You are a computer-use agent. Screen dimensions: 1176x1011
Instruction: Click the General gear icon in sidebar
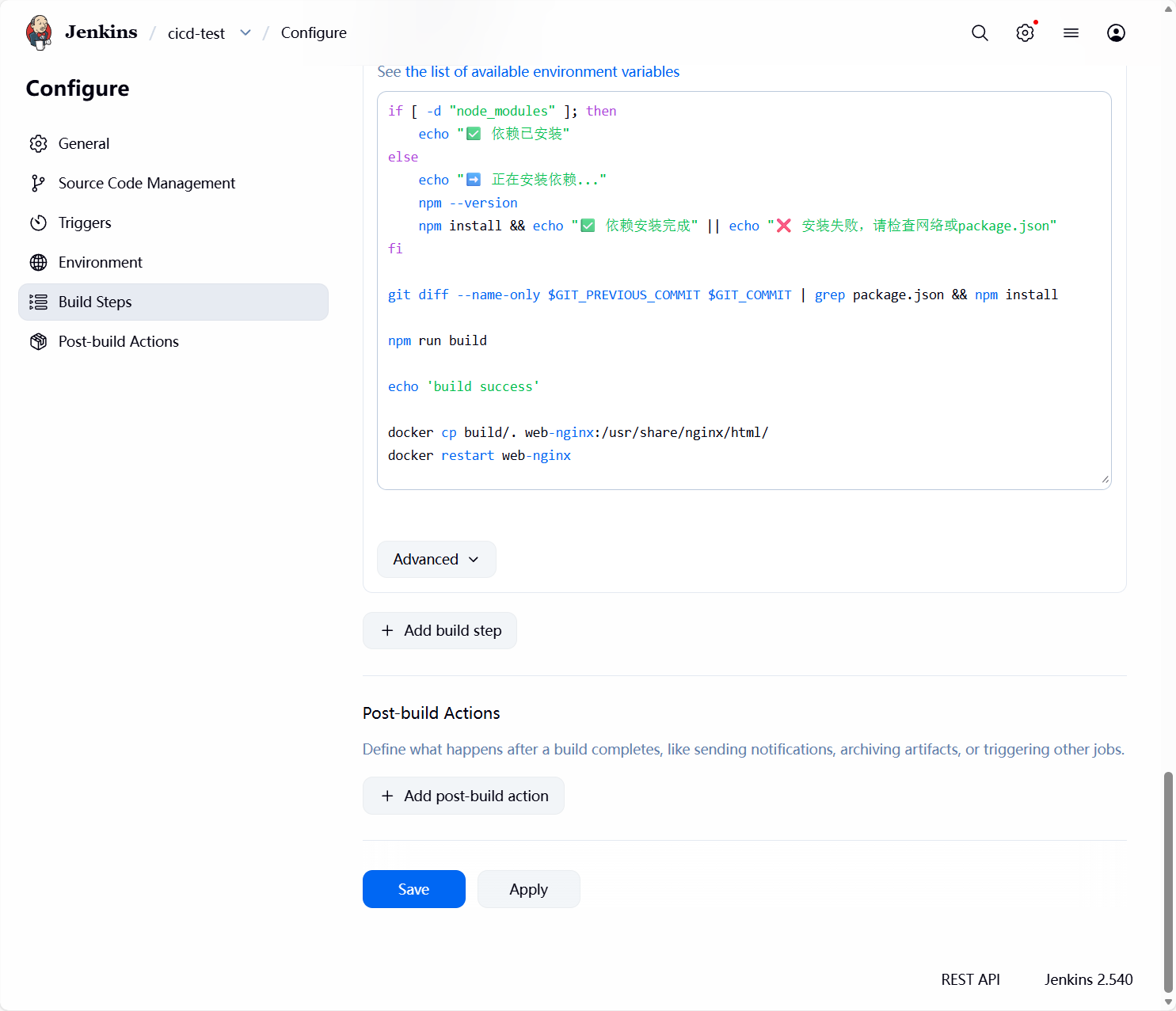click(x=38, y=143)
